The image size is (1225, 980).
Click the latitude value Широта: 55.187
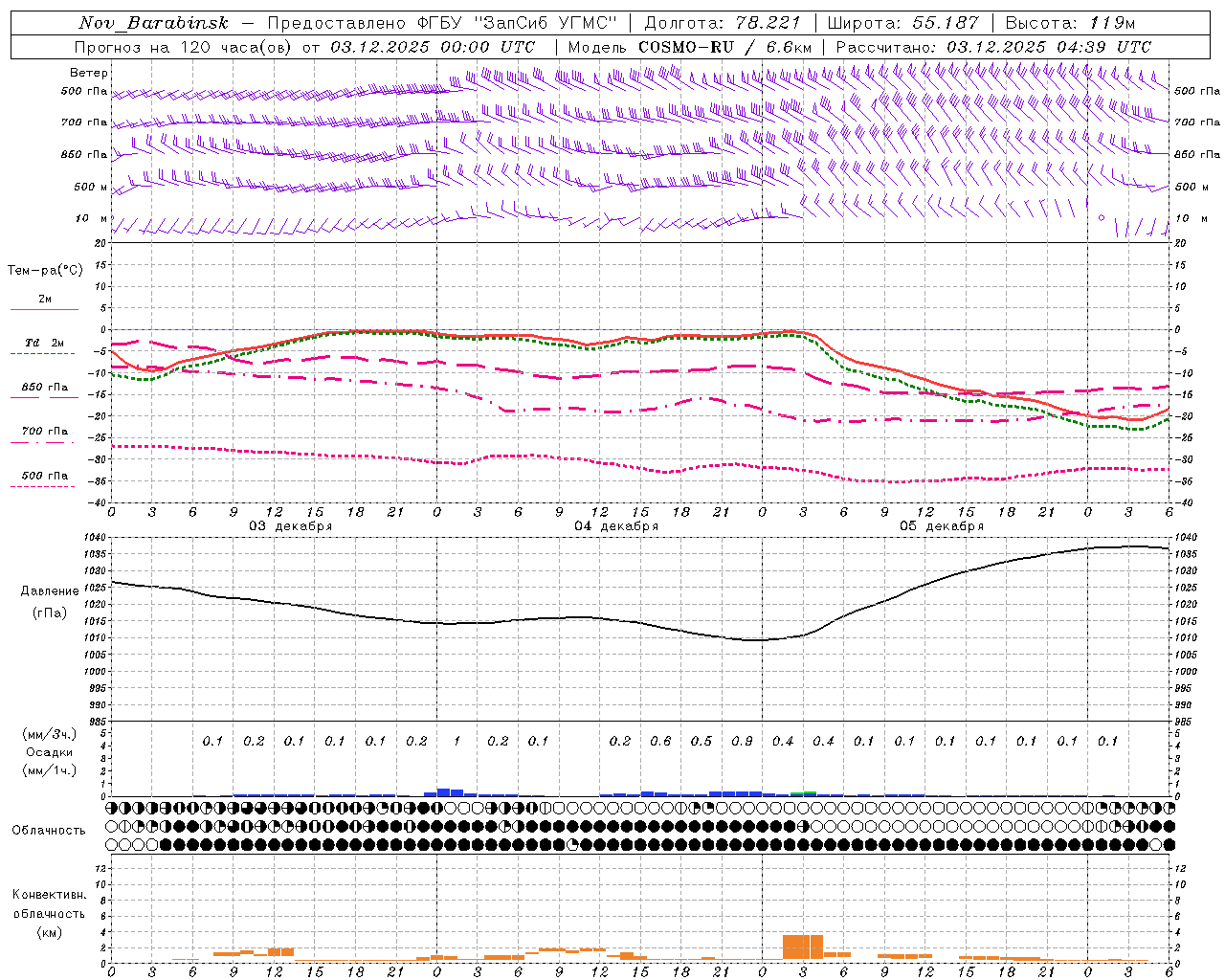point(902,22)
